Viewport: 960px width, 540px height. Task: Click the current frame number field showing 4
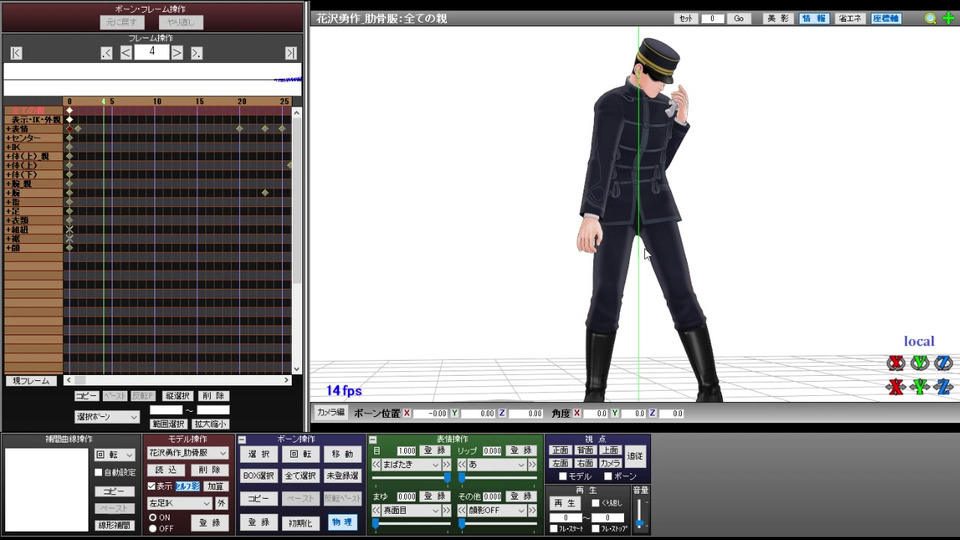pos(152,52)
